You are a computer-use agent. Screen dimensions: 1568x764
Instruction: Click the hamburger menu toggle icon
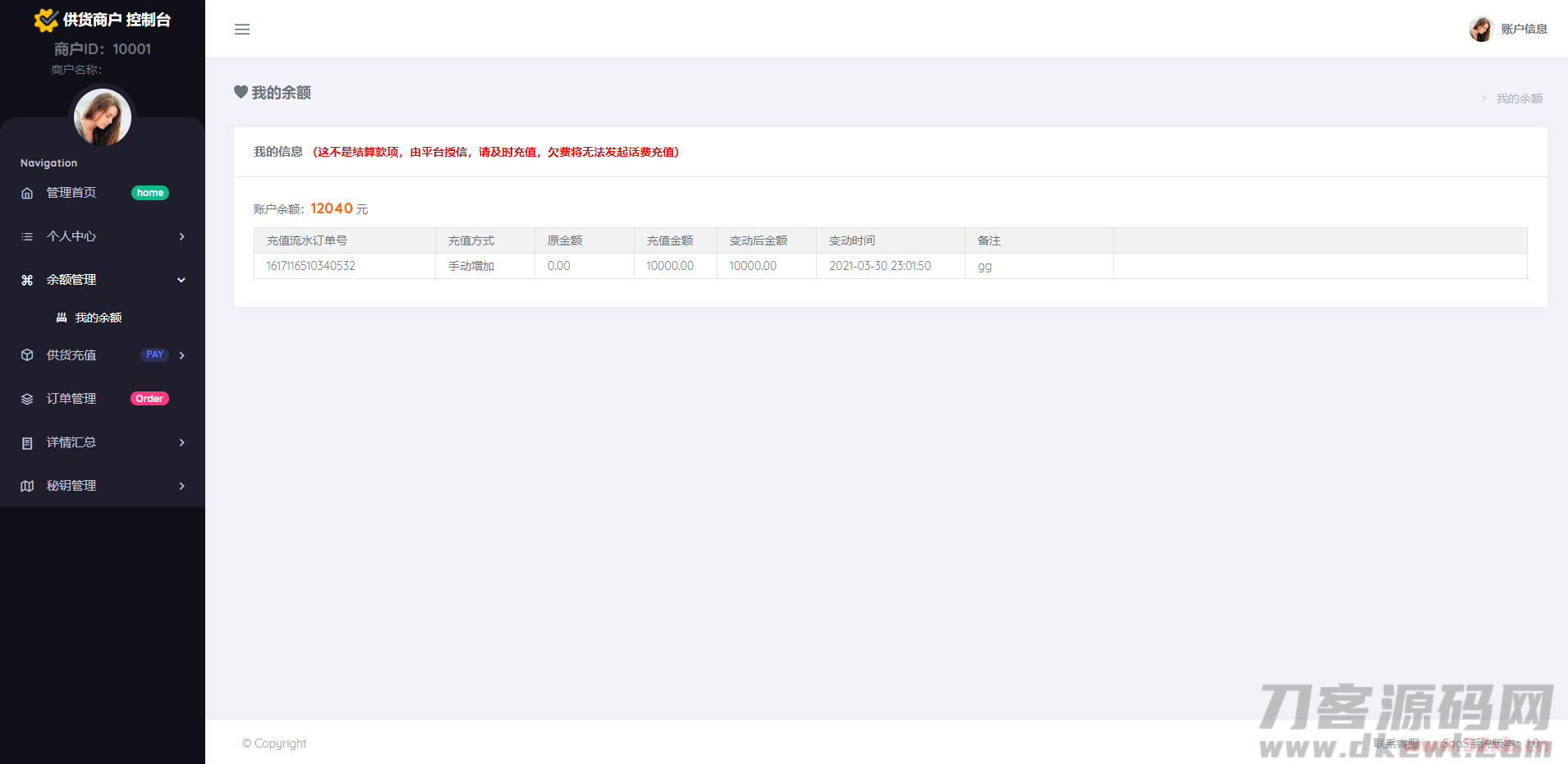[x=242, y=30]
